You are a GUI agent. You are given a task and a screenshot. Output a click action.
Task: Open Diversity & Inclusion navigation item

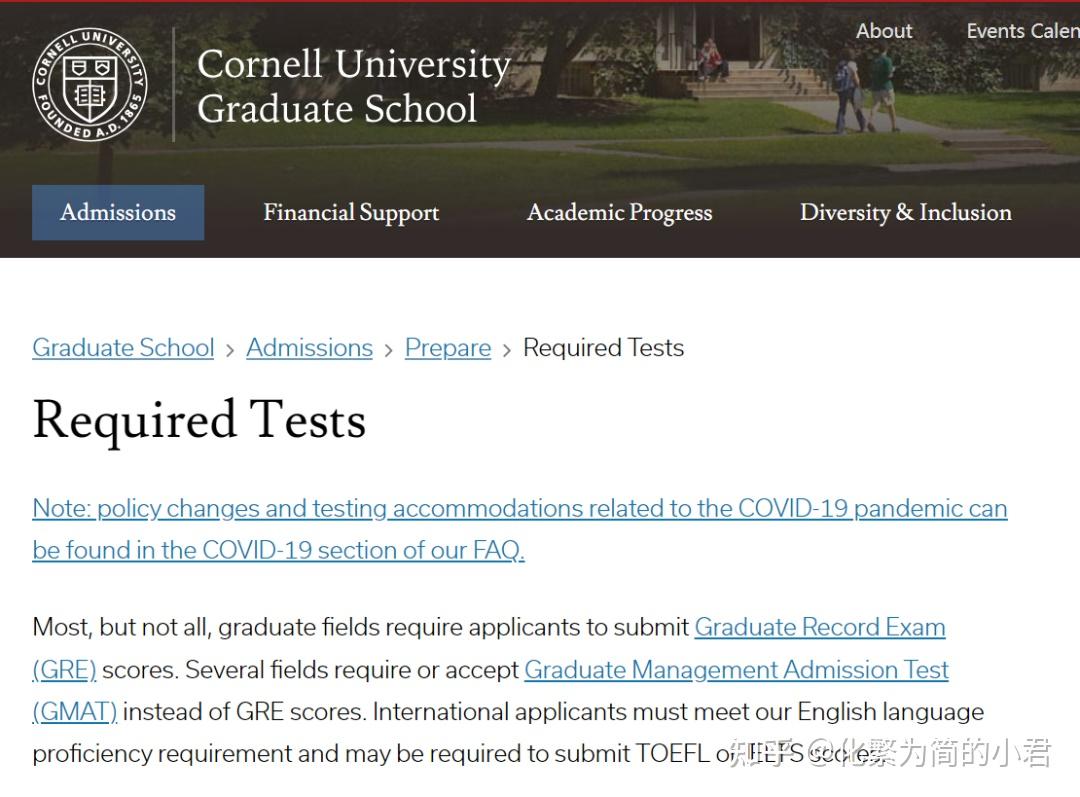(x=905, y=212)
